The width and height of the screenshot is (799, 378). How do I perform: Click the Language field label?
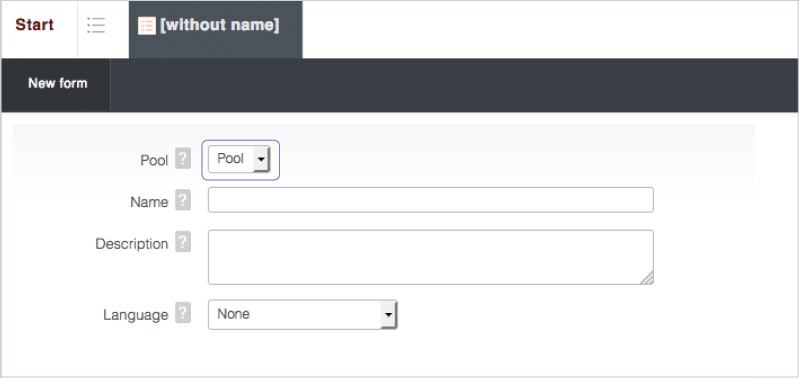click(136, 315)
